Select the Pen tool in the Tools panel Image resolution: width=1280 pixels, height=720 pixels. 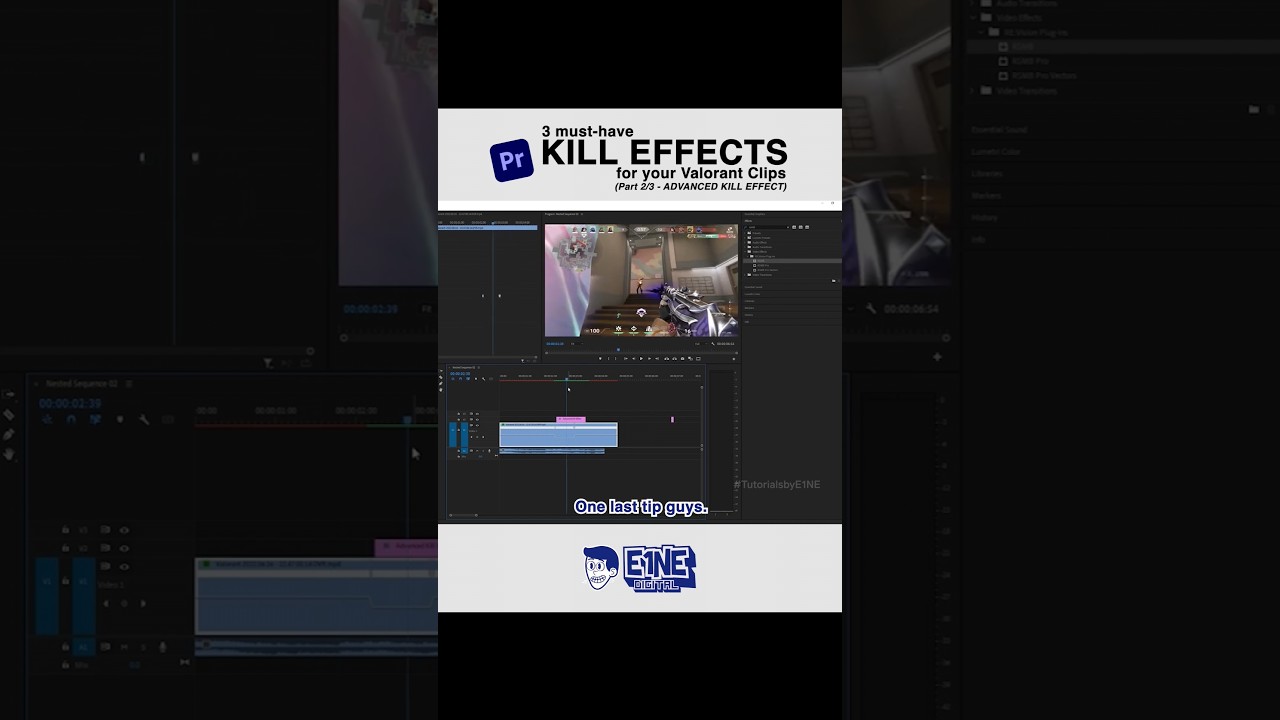click(x=441, y=384)
